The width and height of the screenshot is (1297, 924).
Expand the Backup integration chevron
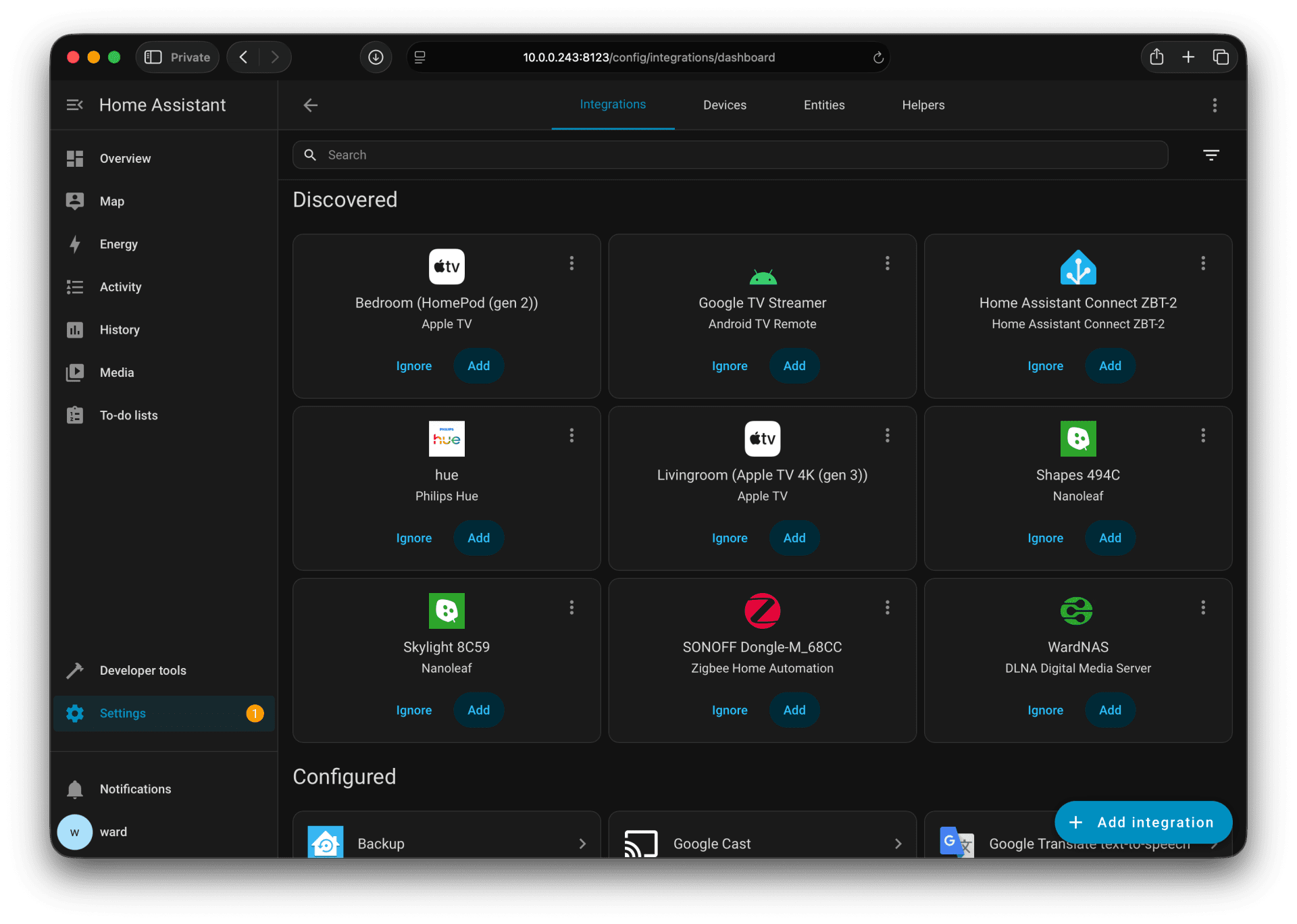point(582,844)
